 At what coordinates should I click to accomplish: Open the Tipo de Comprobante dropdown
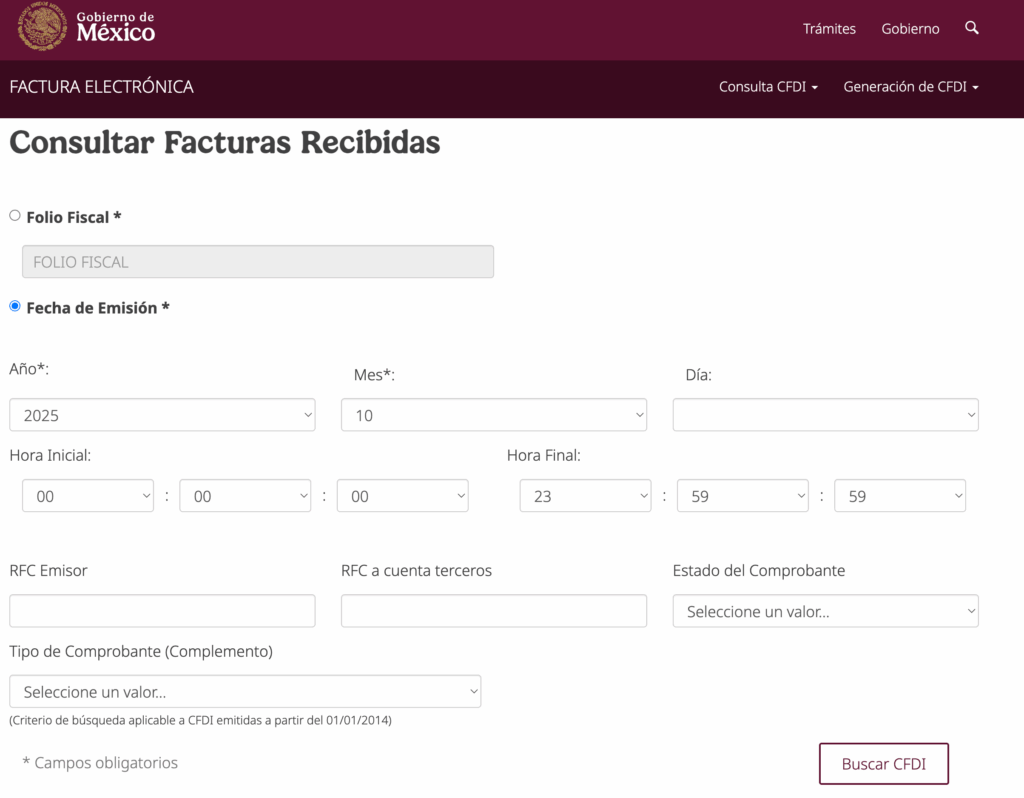tap(245, 691)
